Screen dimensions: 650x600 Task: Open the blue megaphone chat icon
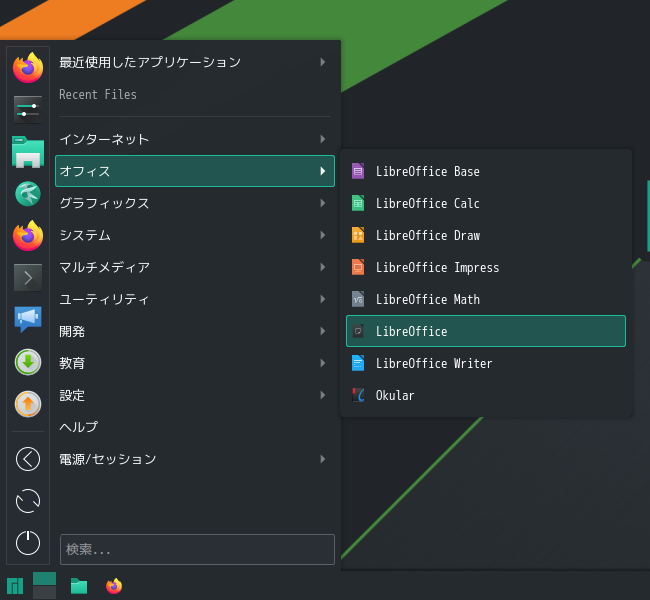[x=28, y=320]
